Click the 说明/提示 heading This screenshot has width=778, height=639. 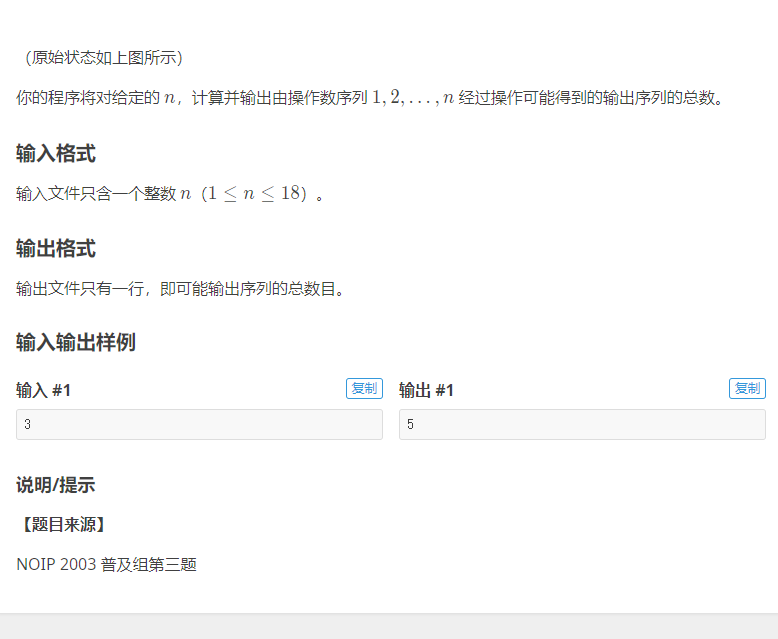pyautogui.click(x=56, y=485)
